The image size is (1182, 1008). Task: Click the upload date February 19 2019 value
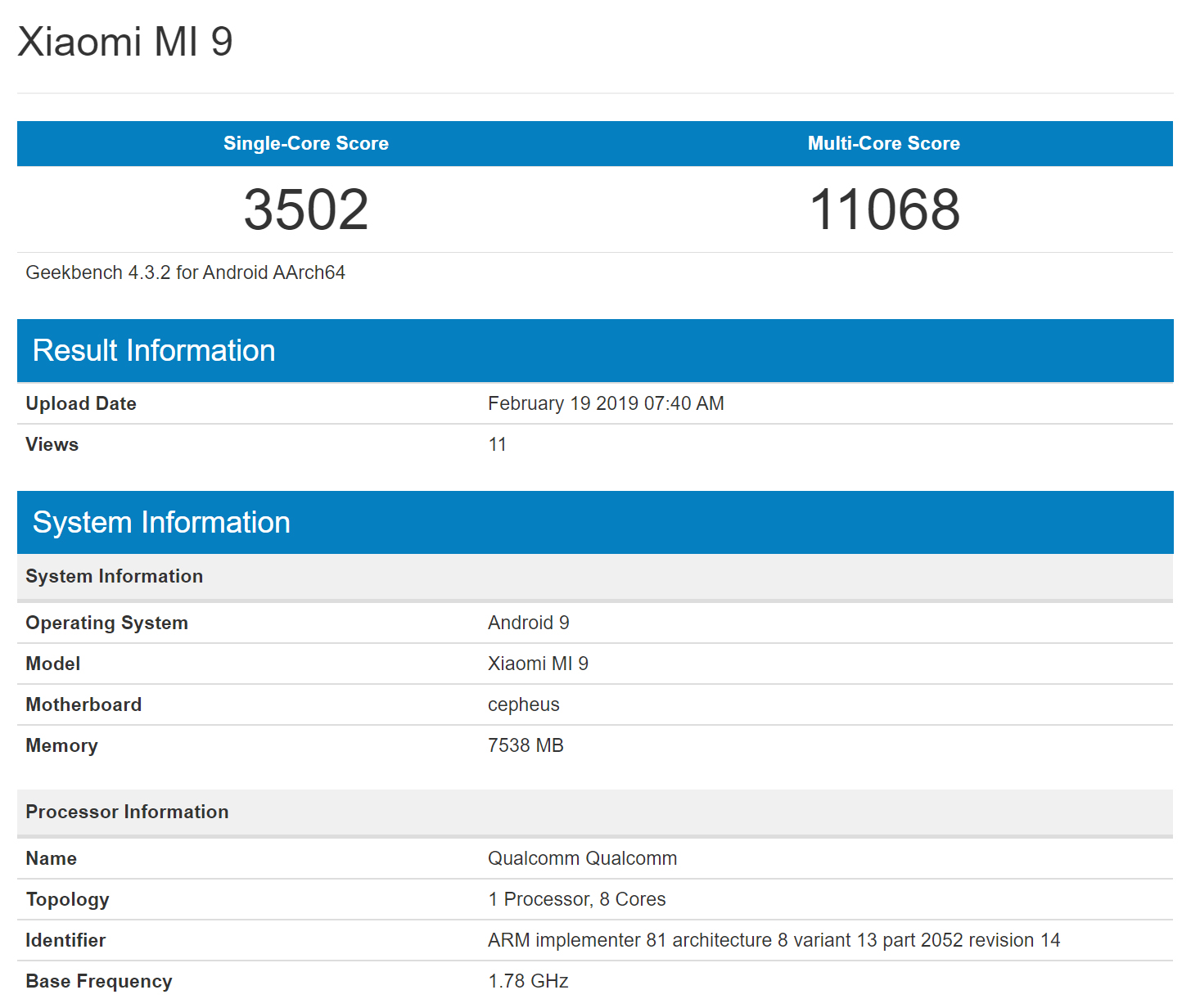click(x=606, y=403)
